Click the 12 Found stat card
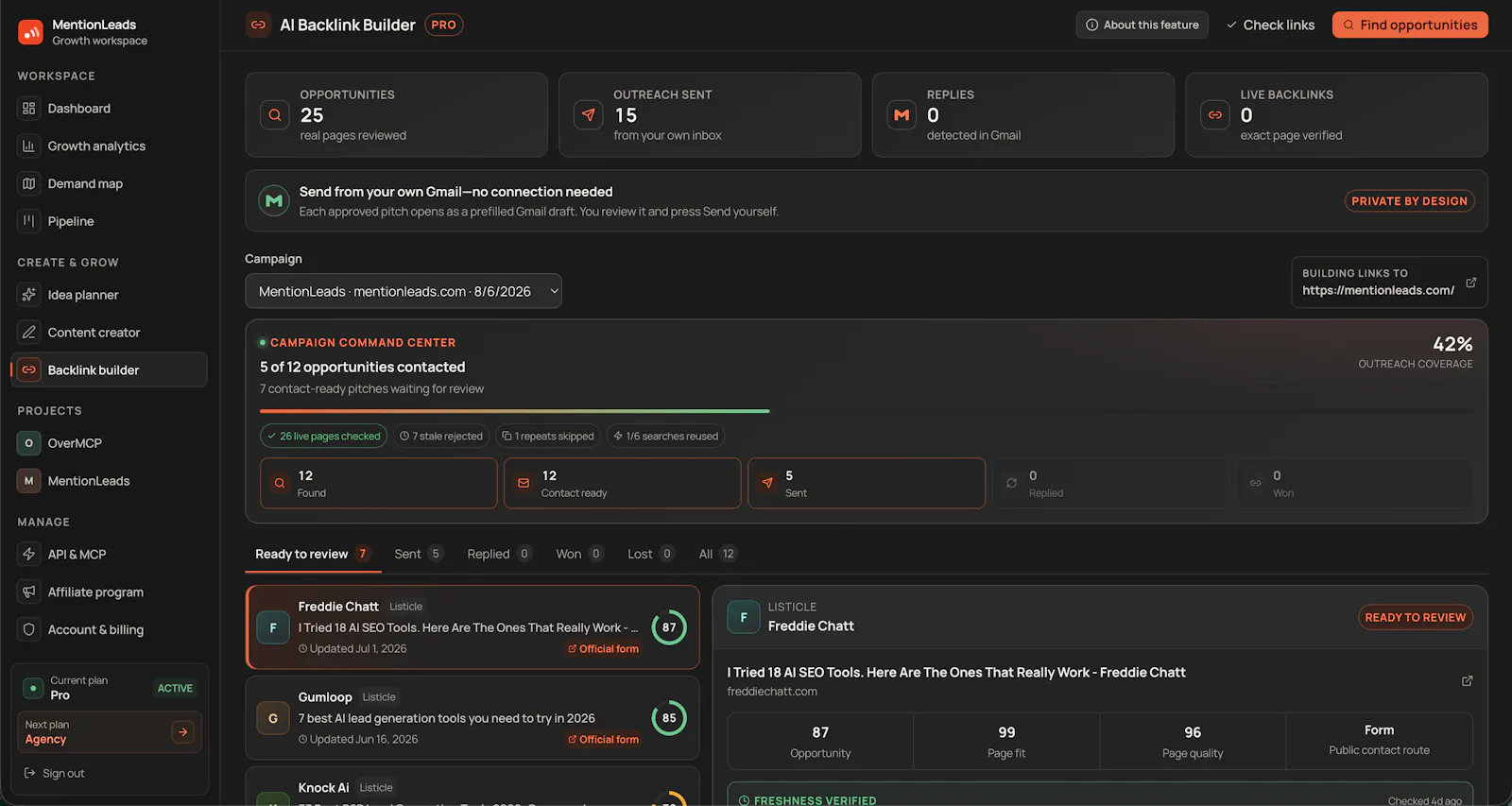 click(x=378, y=484)
